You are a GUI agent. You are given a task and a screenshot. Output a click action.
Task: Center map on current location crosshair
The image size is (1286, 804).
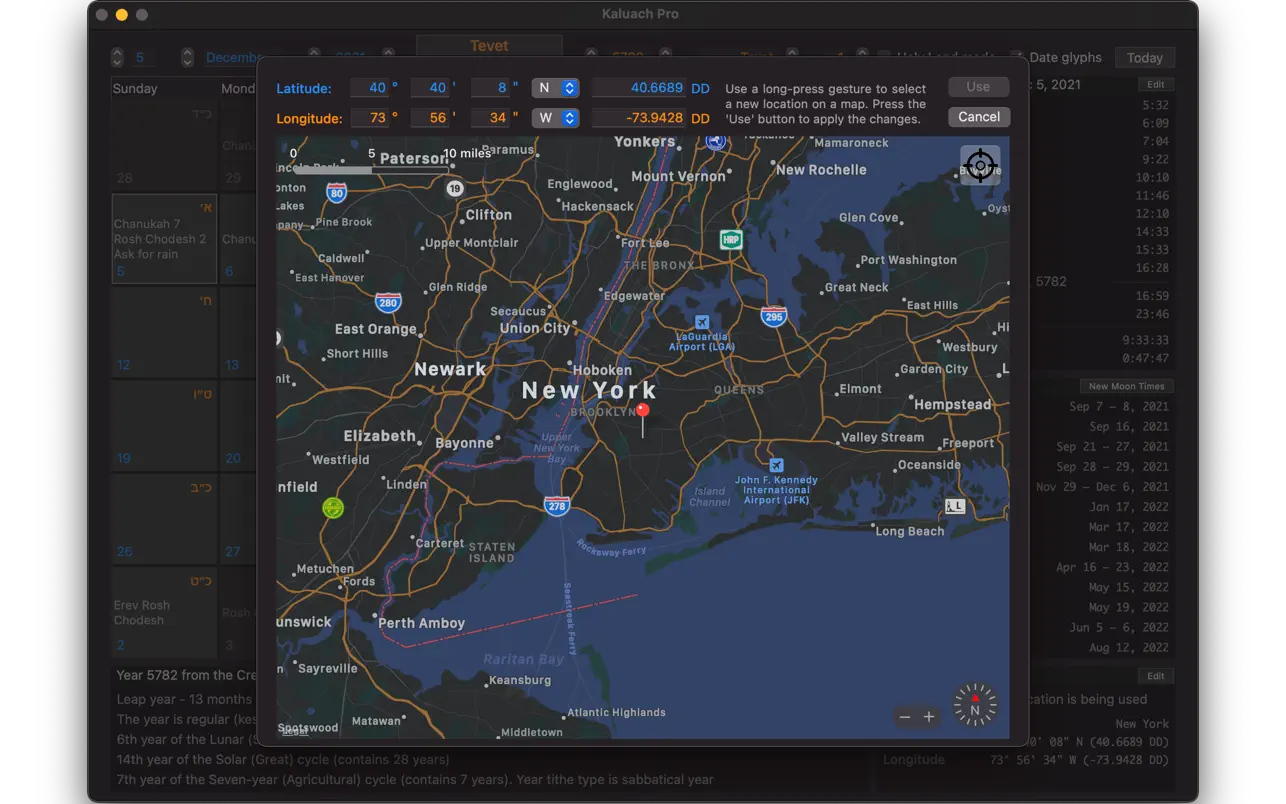pyautogui.click(x=980, y=165)
